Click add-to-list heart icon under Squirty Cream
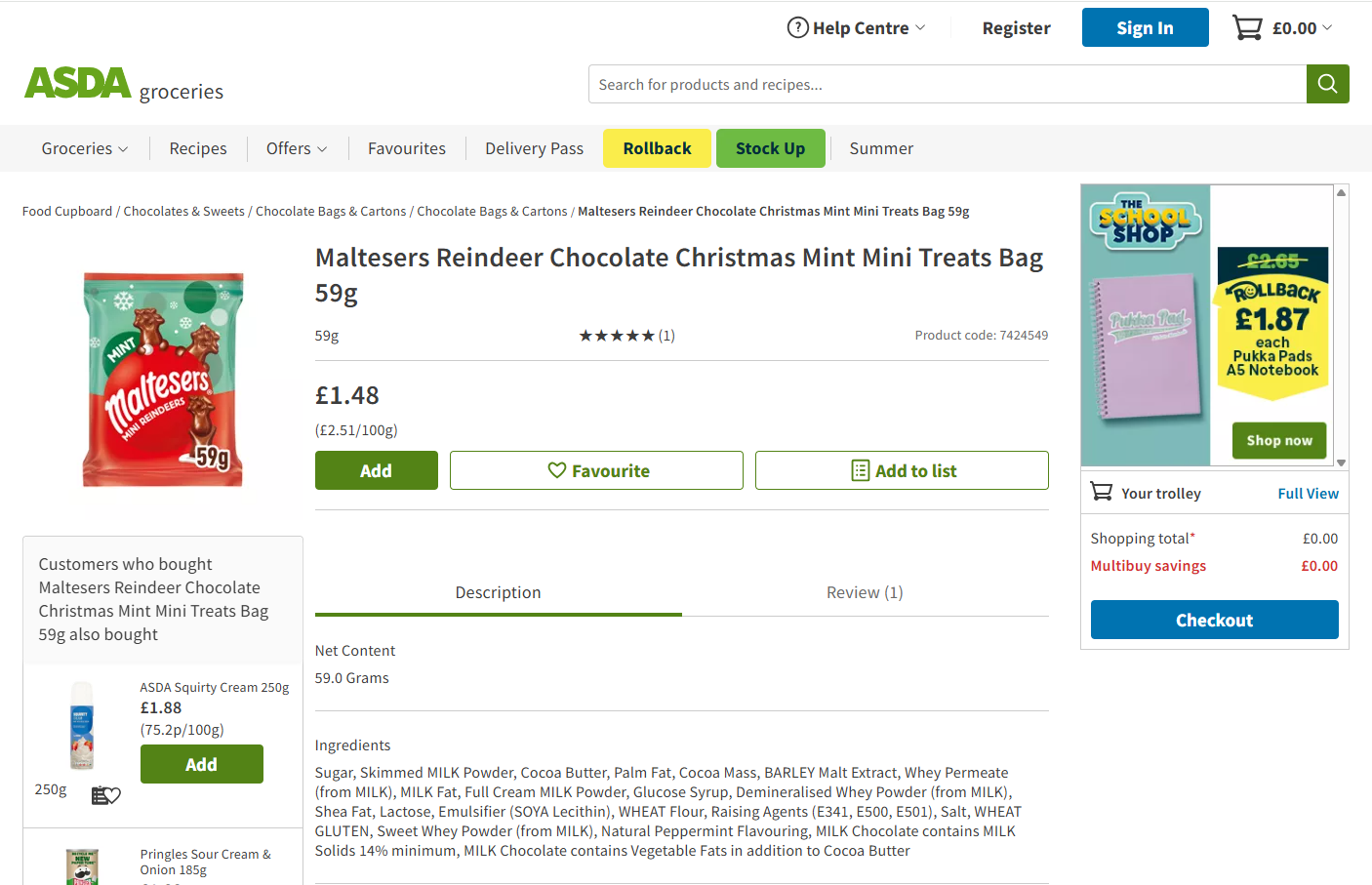Image resolution: width=1372 pixels, height=885 pixels. click(105, 795)
